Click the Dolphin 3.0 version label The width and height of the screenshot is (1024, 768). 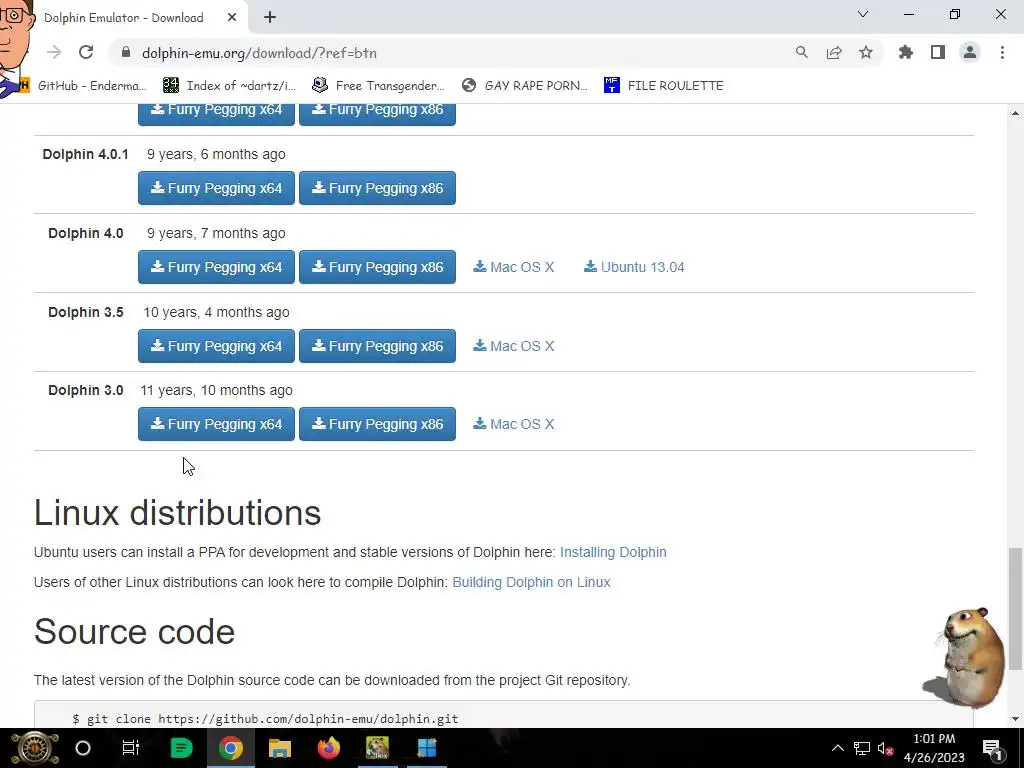86,390
